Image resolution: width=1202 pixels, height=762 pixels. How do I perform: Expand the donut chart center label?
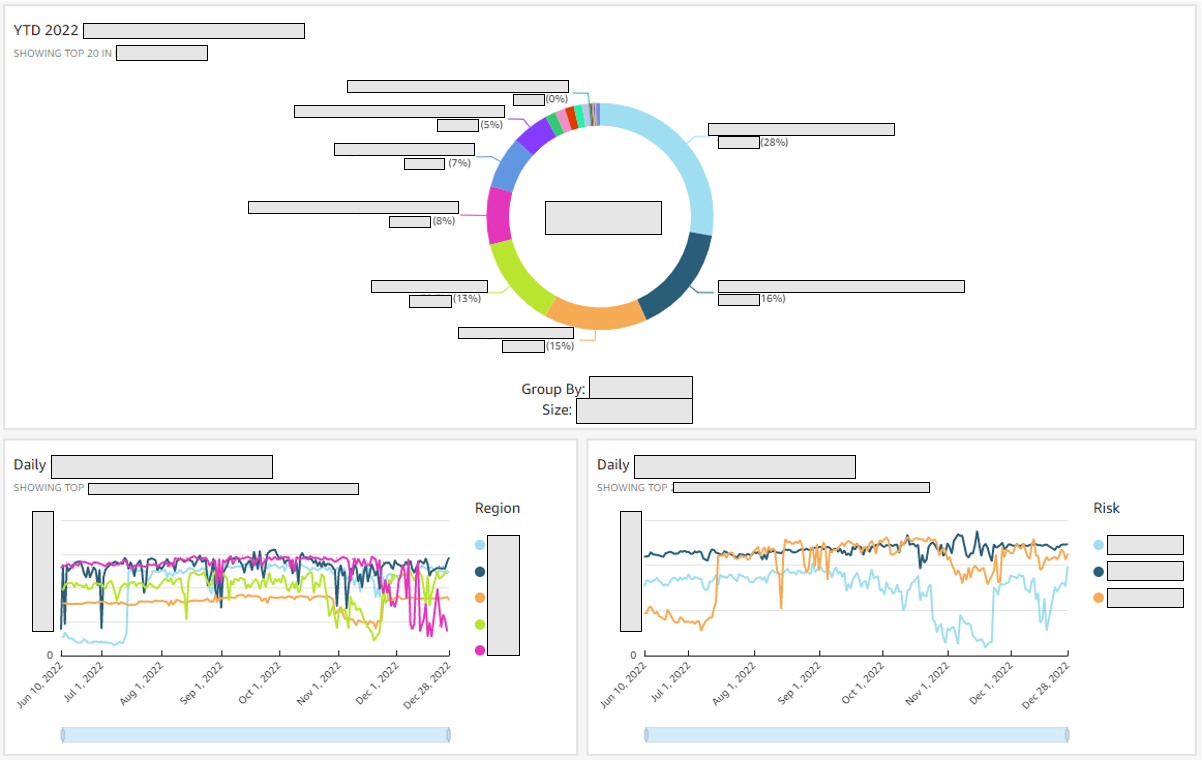tap(603, 217)
